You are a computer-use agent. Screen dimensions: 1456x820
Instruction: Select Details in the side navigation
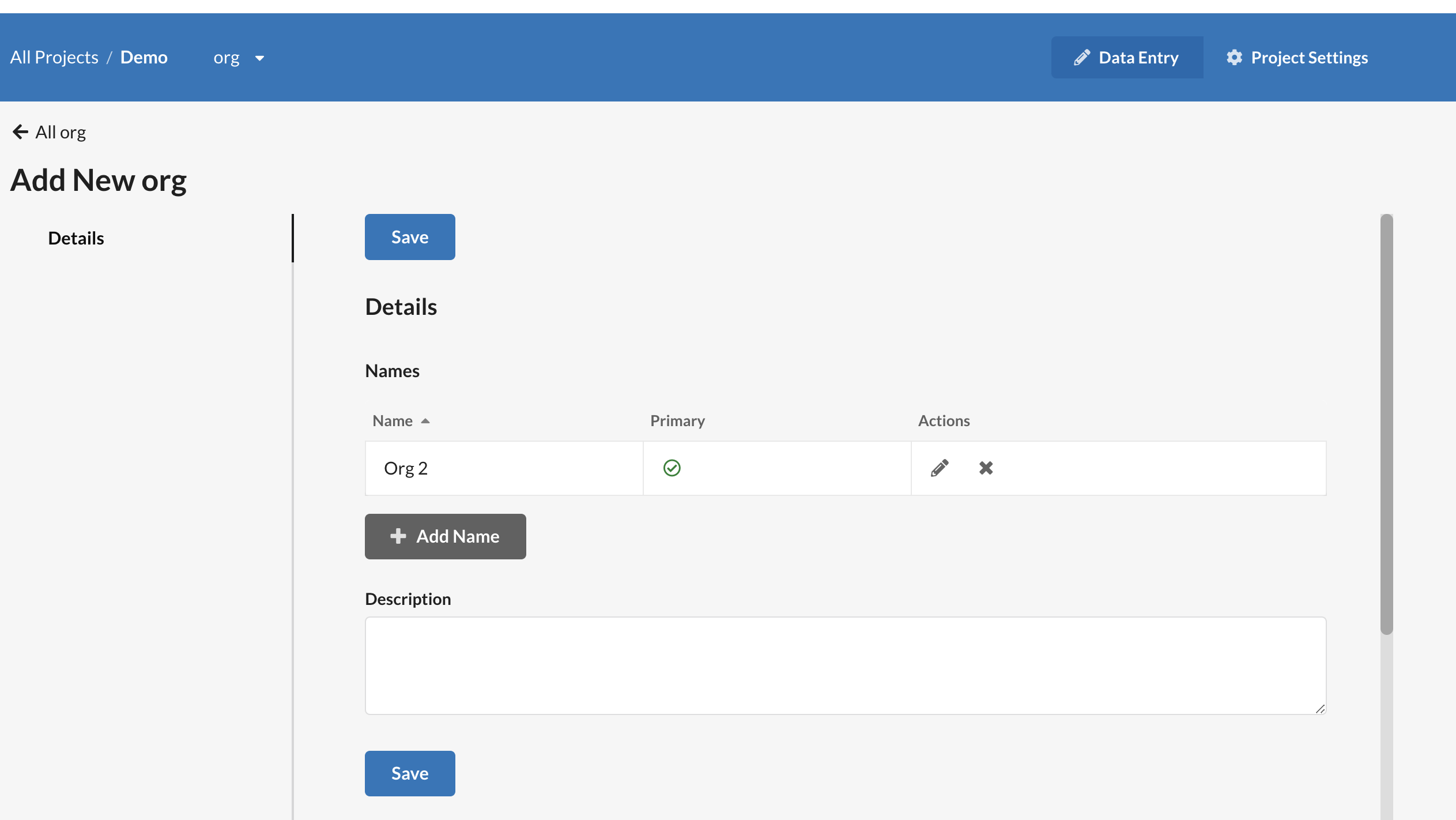click(76, 238)
